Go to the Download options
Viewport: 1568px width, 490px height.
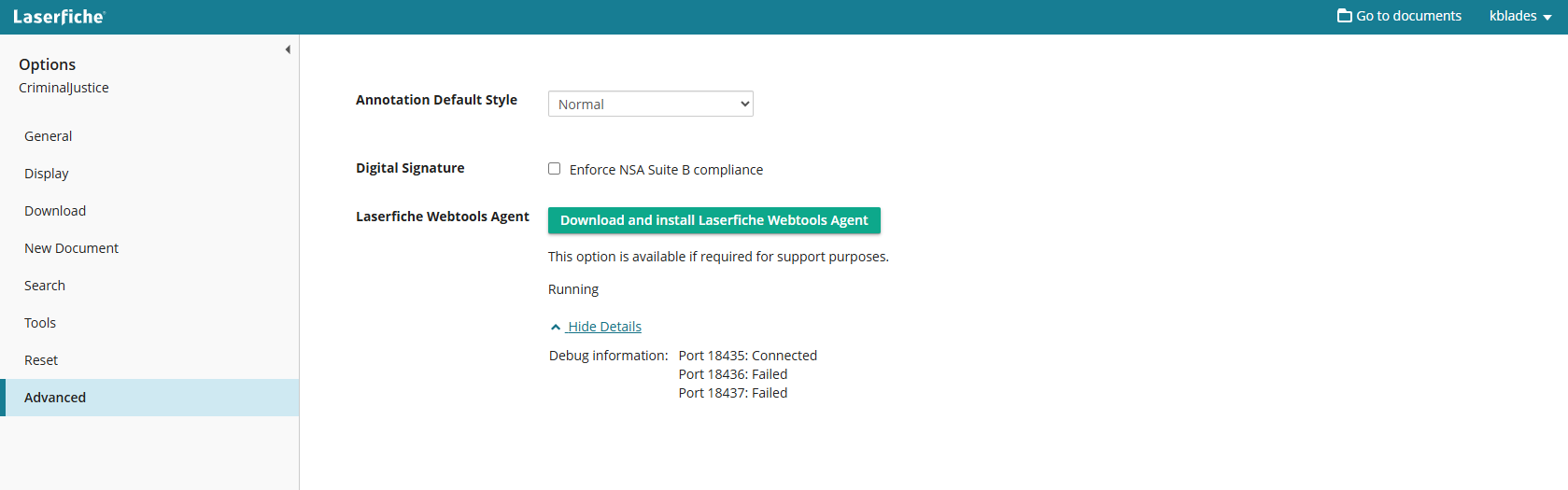55,211
